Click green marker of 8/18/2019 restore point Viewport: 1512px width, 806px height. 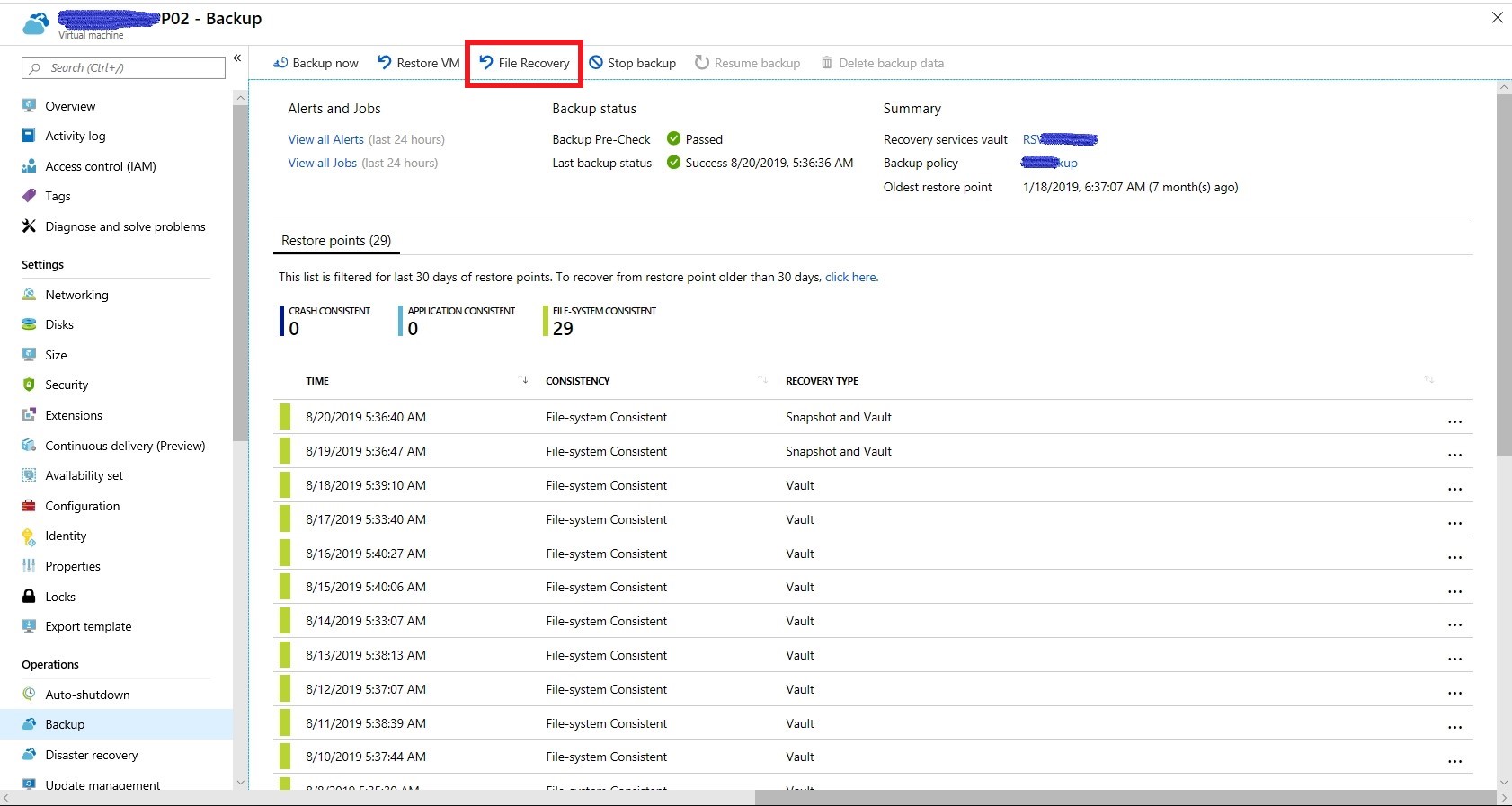[285, 485]
